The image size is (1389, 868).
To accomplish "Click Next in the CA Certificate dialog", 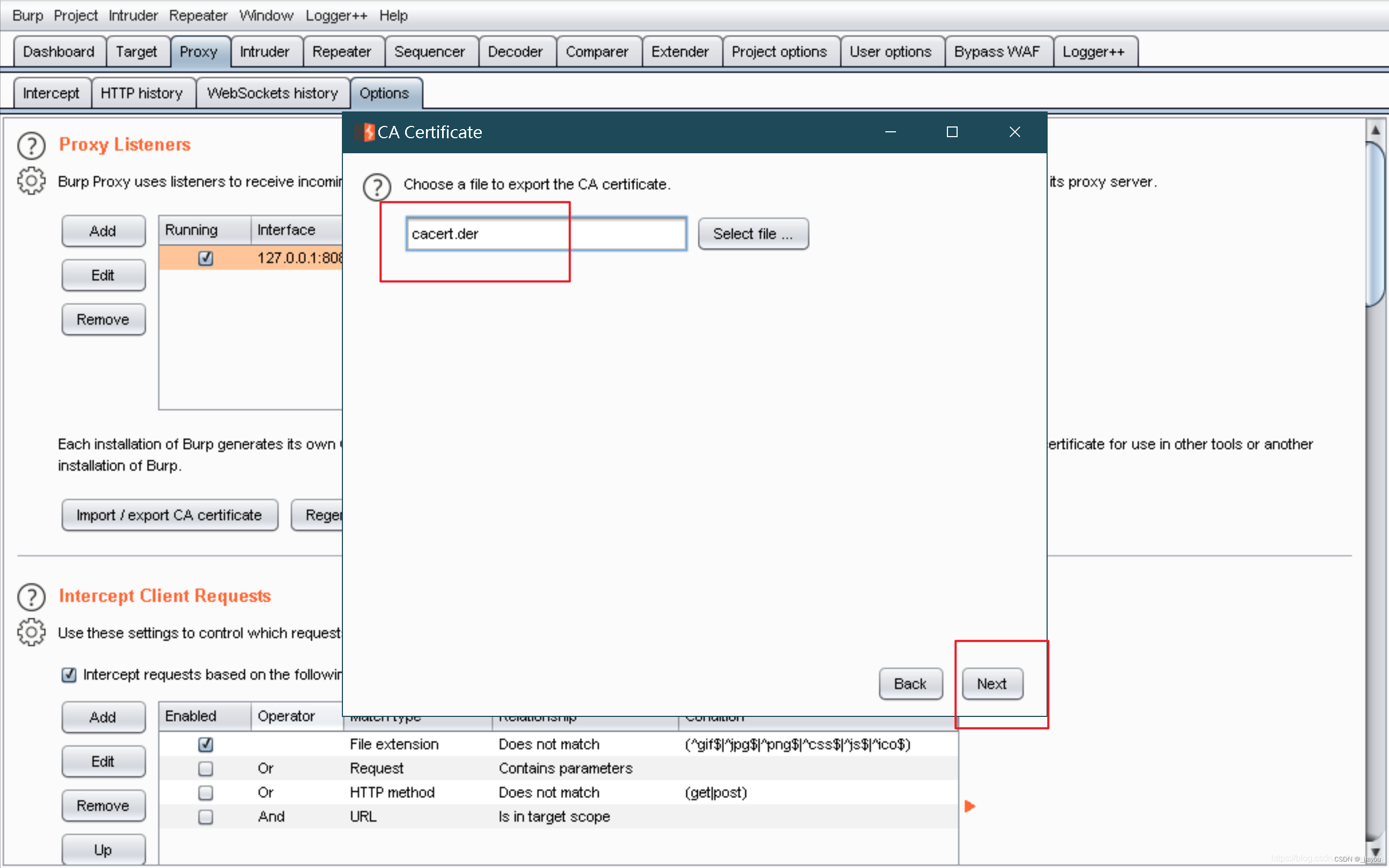I will 992,684.
